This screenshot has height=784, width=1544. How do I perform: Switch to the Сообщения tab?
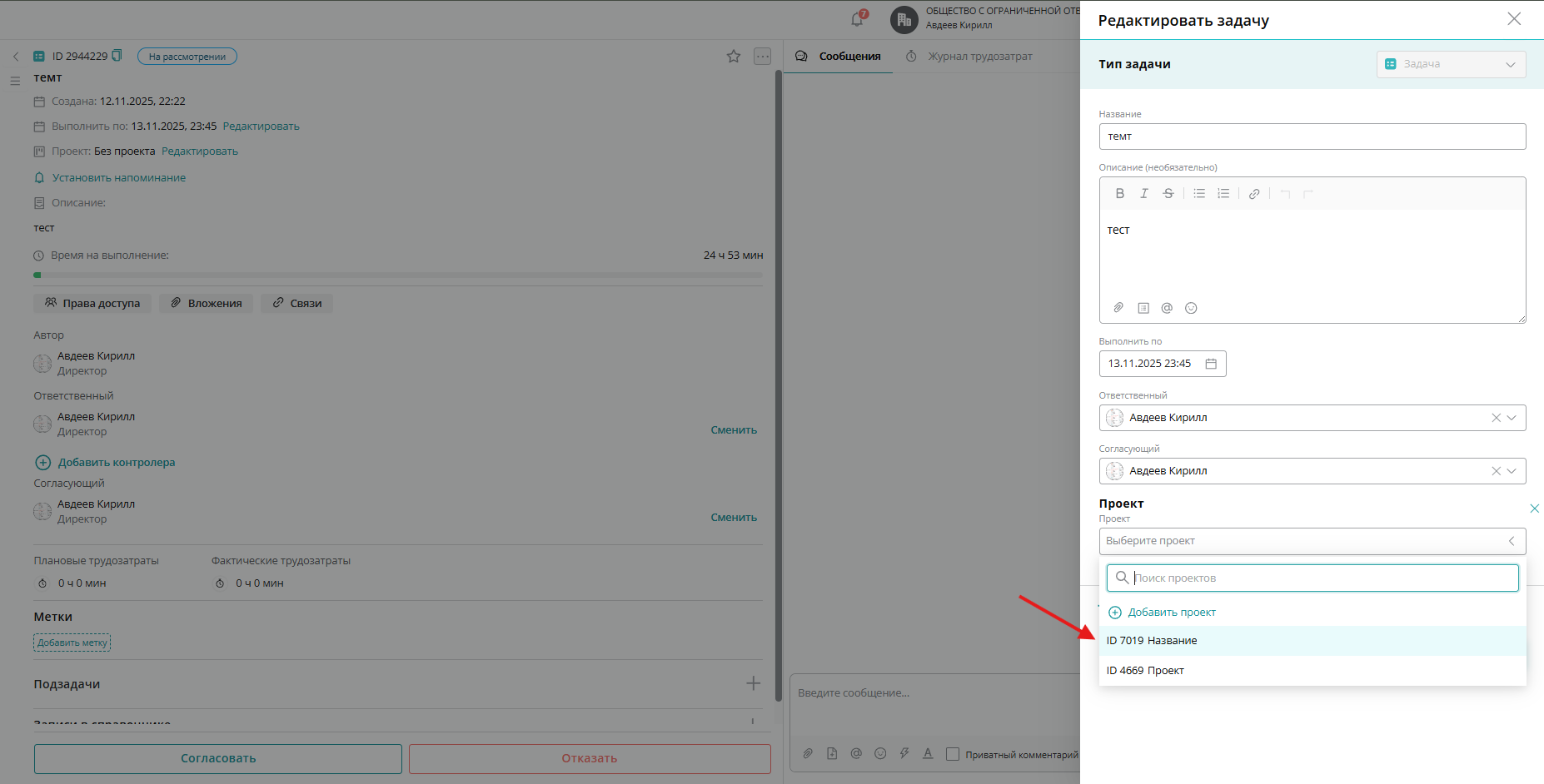839,57
